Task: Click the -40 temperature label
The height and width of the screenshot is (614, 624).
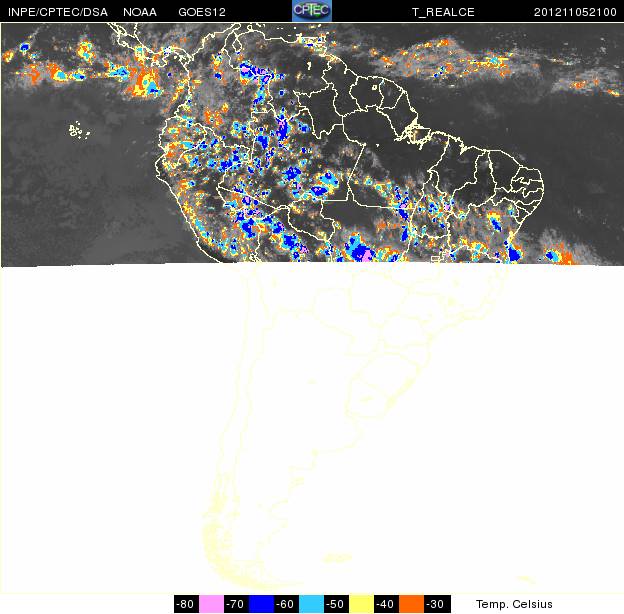Action: (x=386, y=604)
